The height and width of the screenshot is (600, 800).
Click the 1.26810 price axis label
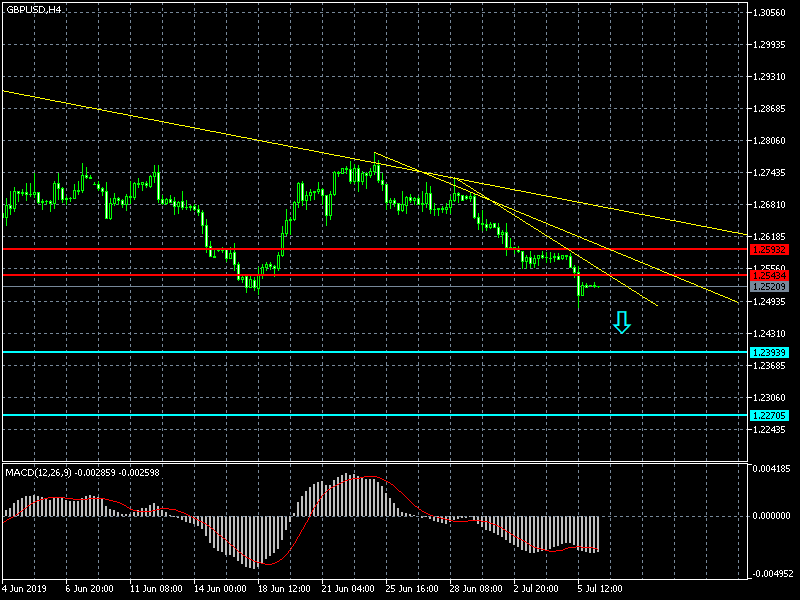tap(769, 205)
